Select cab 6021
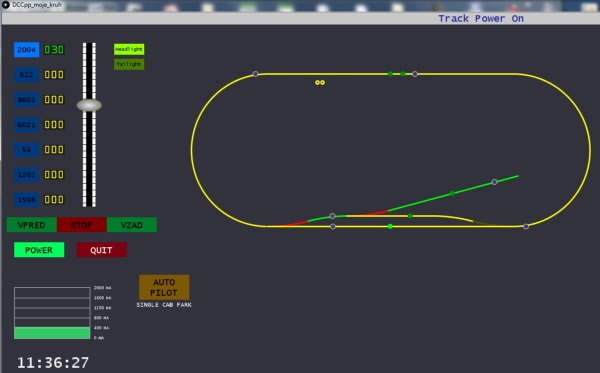This screenshot has width=600, height=373. pos(26,125)
